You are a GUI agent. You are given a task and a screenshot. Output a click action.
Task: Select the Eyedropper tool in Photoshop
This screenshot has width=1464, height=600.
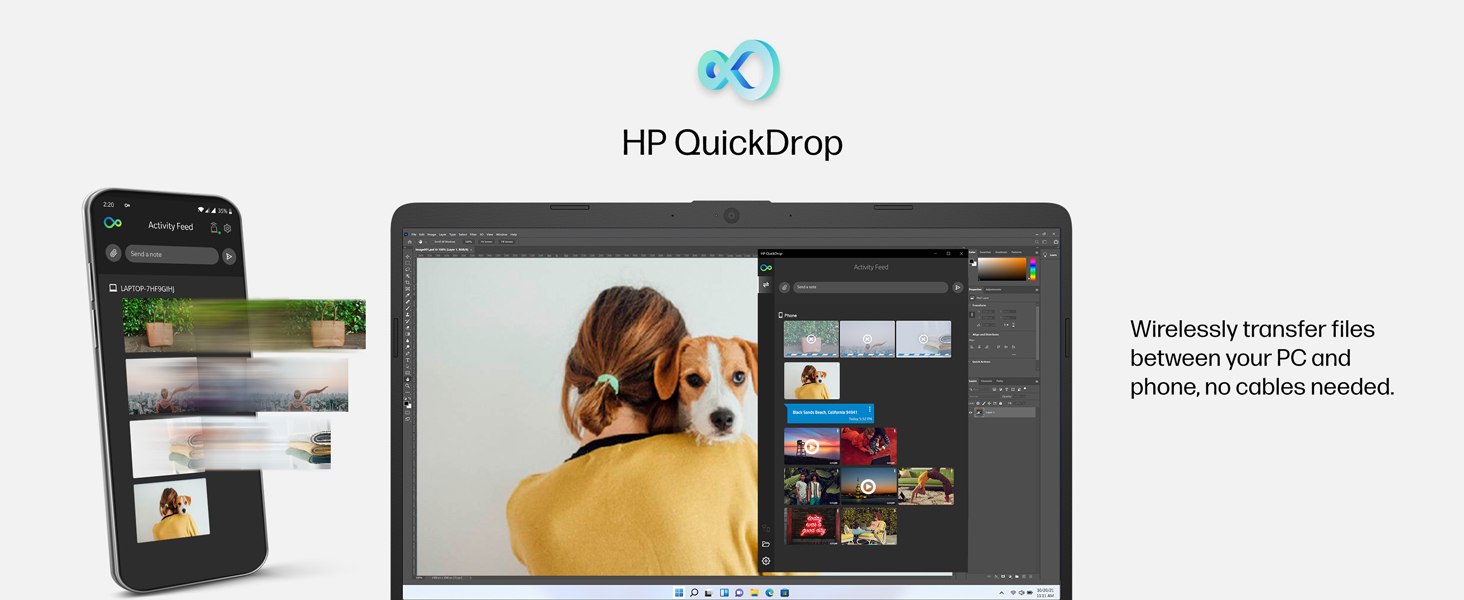(x=408, y=295)
